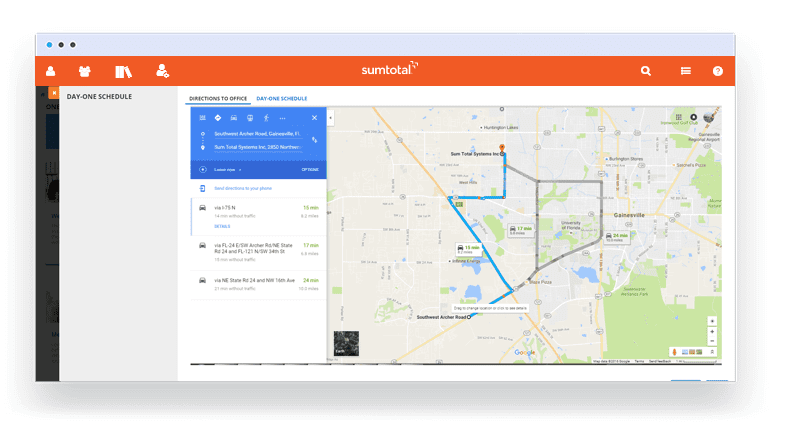Collapse the side panel with map arrow toggle
The width and height of the screenshot is (788, 424).
[330, 118]
